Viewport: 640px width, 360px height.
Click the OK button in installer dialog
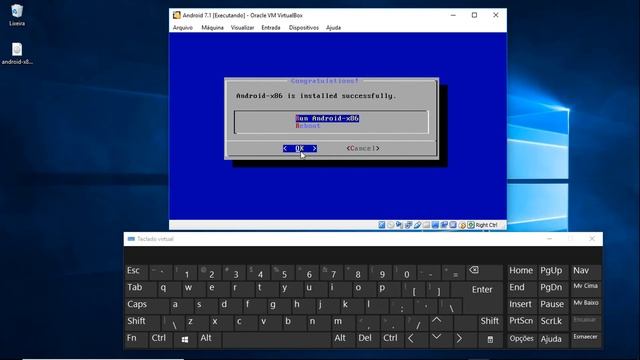click(300, 148)
